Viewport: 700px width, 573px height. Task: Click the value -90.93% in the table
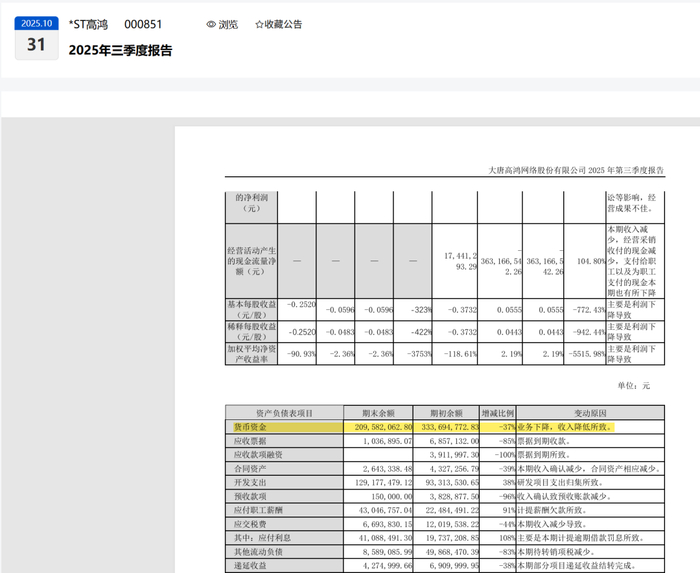pos(301,354)
